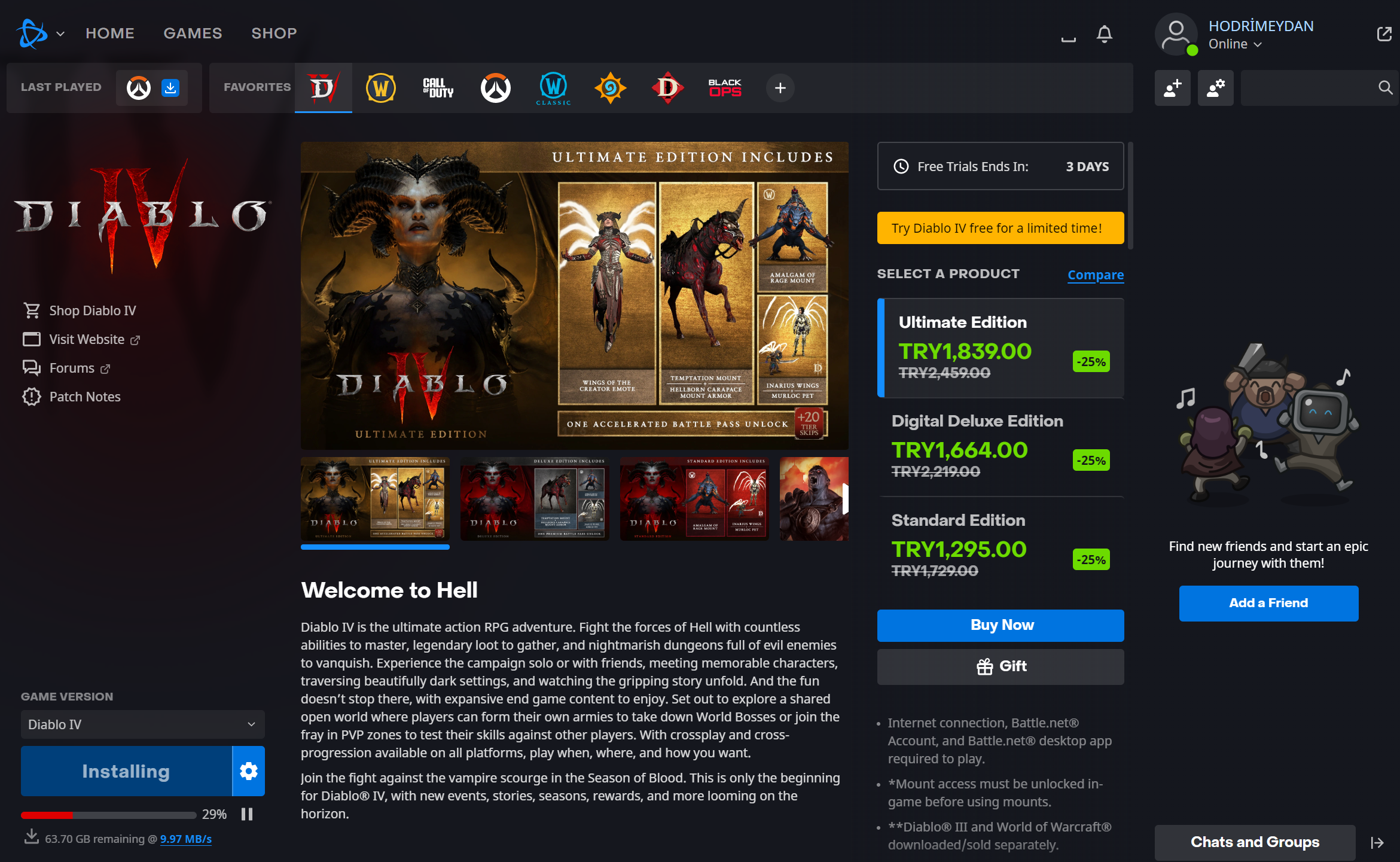Expand the Game Version dropdown
1400x862 pixels.
tap(142, 724)
